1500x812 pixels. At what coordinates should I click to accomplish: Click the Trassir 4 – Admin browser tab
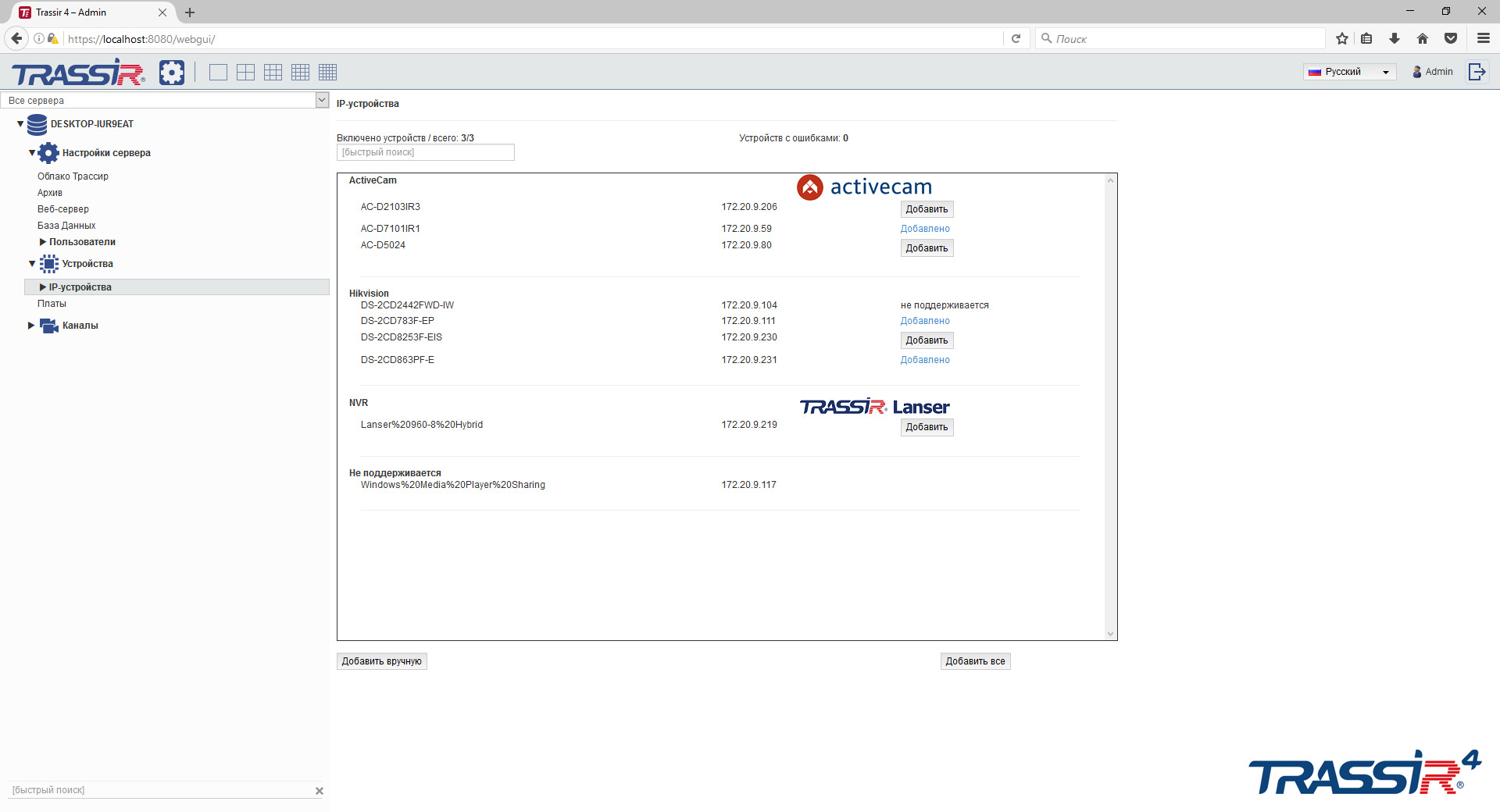pyautogui.click(x=78, y=12)
